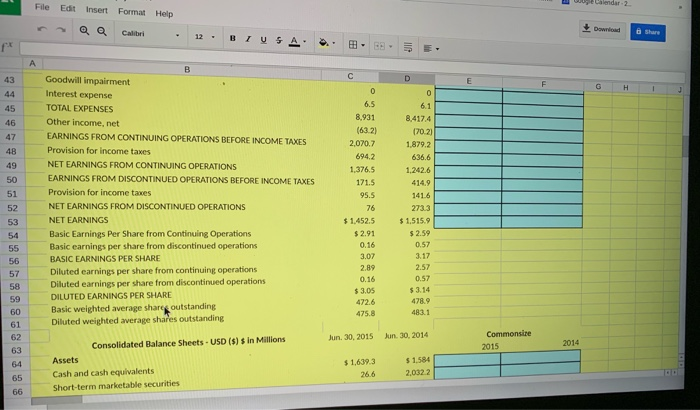Image resolution: width=700 pixels, height=410 pixels.
Task: Open the borders icon
Action: pos(353,44)
